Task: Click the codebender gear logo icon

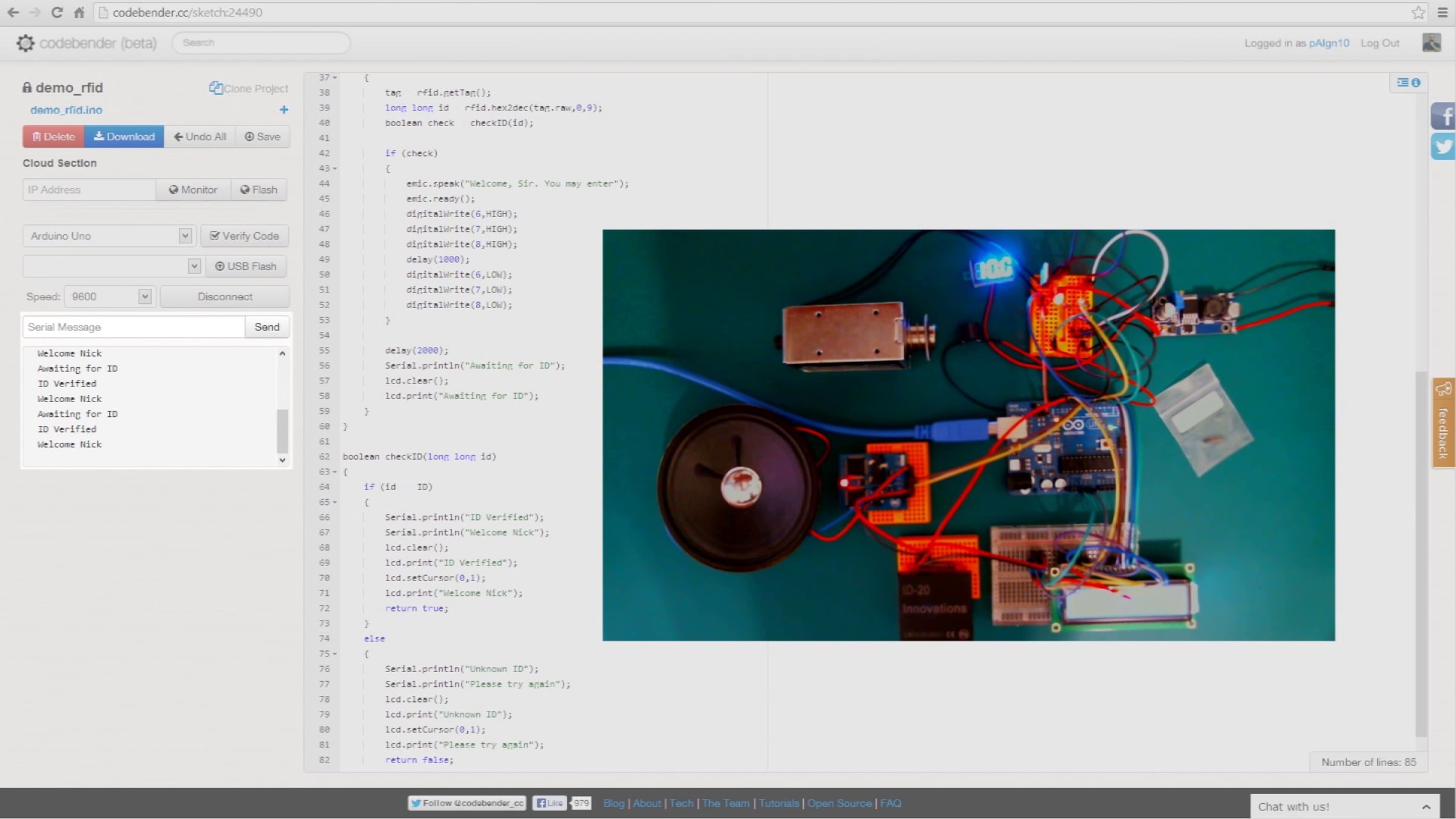Action: [x=25, y=43]
